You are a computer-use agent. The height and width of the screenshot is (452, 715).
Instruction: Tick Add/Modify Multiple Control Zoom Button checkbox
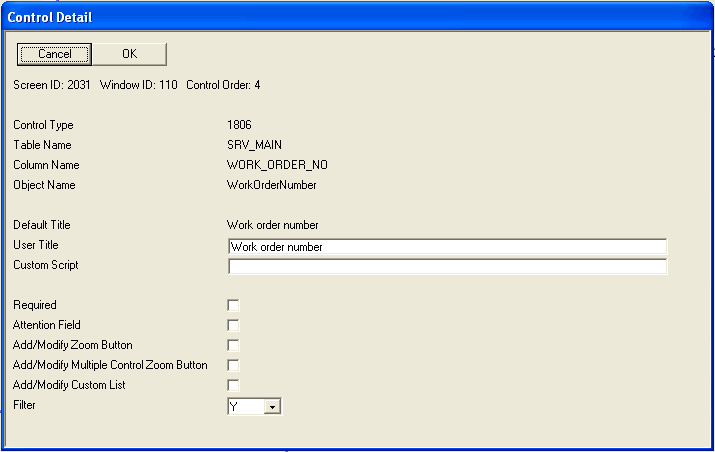(234, 365)
